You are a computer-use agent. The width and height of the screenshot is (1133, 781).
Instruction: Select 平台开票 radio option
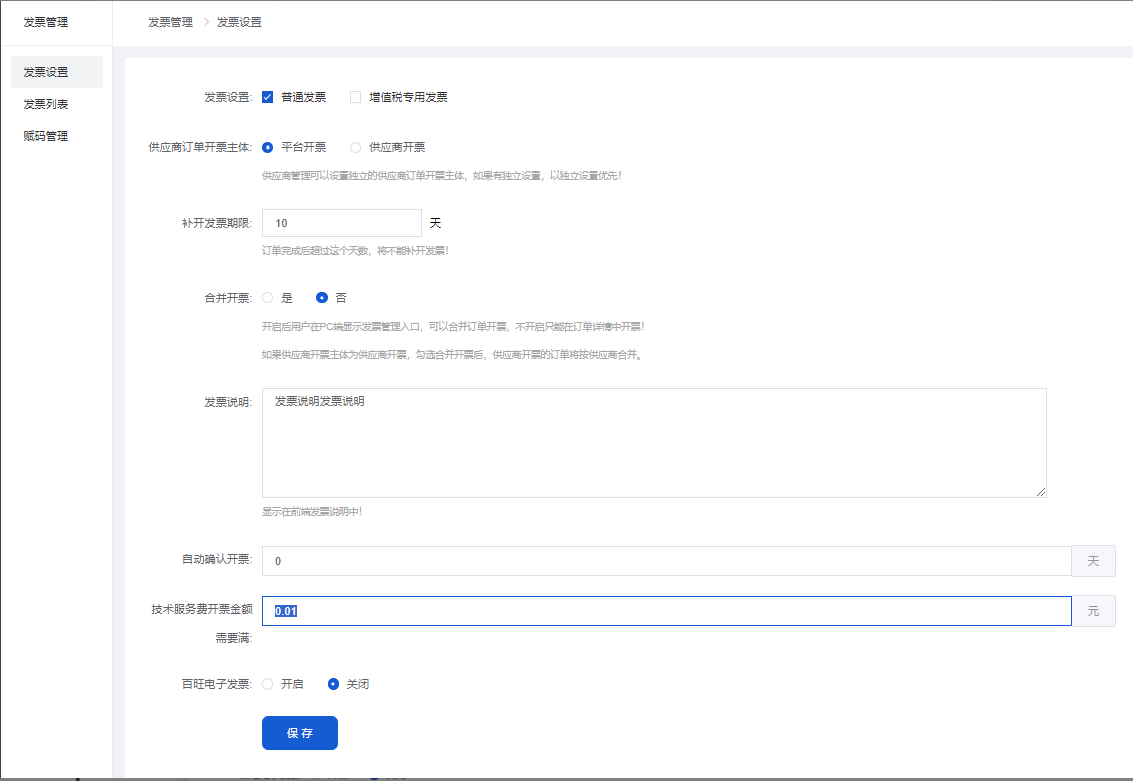click(x=268, y=147)
